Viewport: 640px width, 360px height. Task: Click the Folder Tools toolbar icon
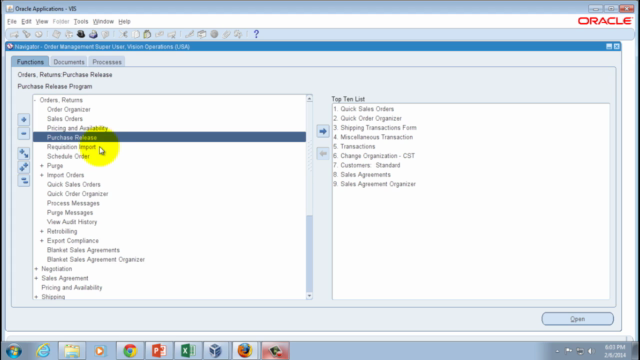tap(238, 34)
